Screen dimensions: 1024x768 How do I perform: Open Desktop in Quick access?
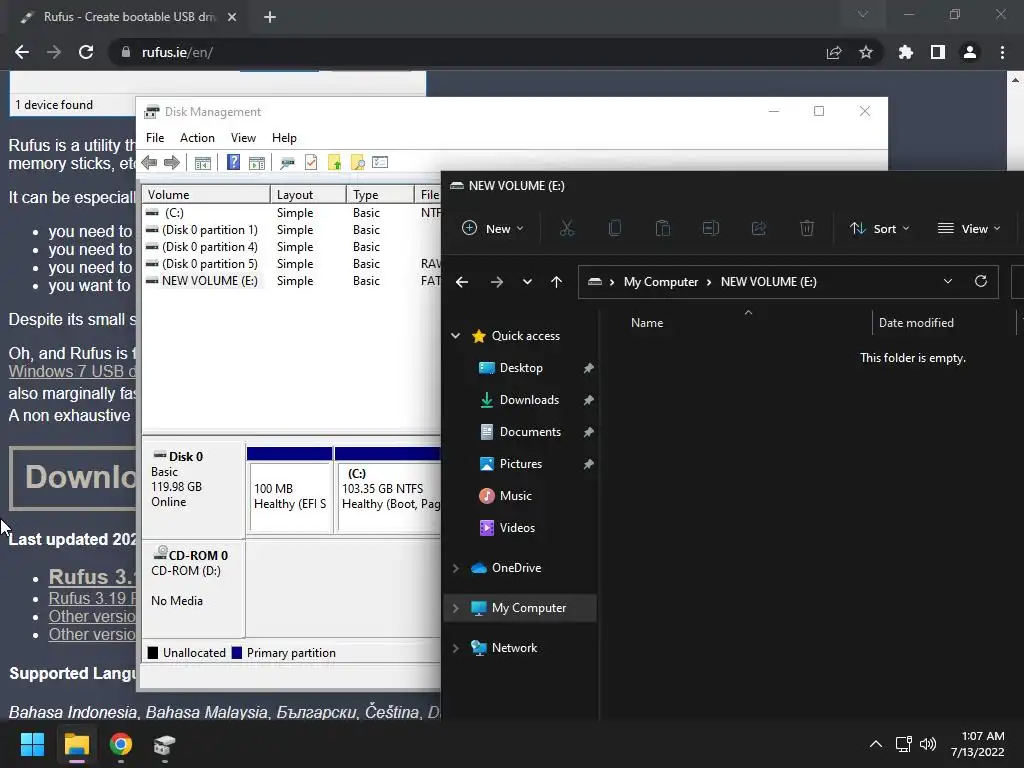point(520,368)
